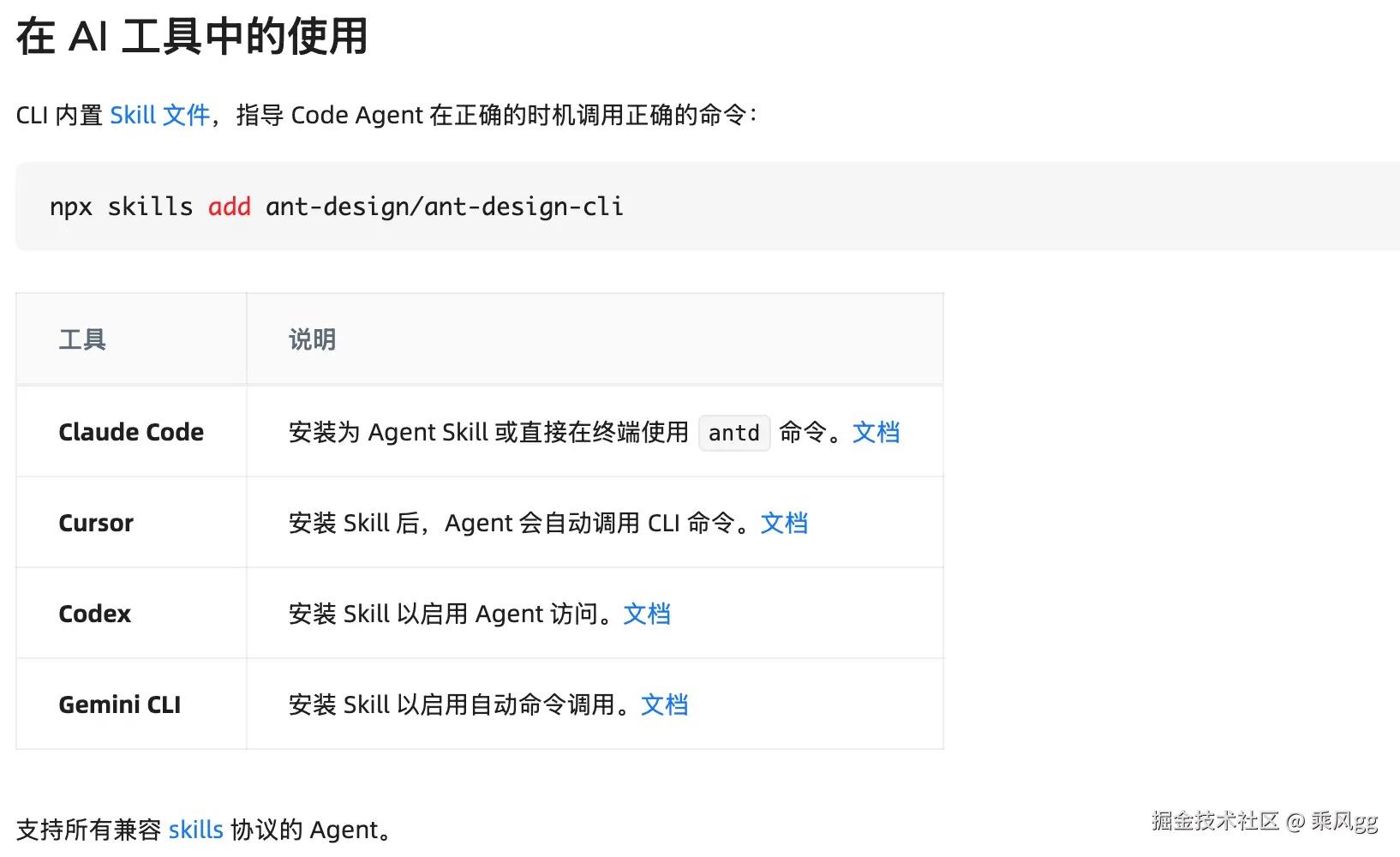Click the red "add" keyword in the command
1400x857 pixels.
pos(230,207)
